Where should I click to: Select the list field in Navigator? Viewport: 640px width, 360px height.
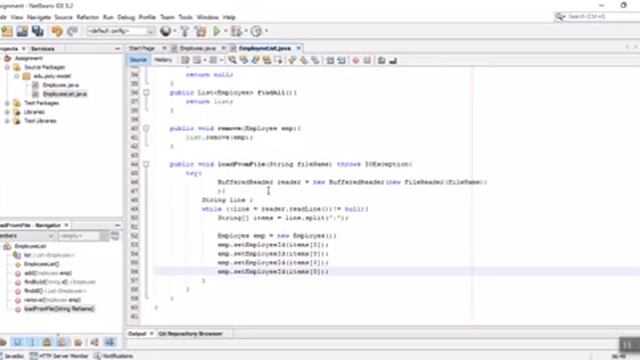pos(49,255)
